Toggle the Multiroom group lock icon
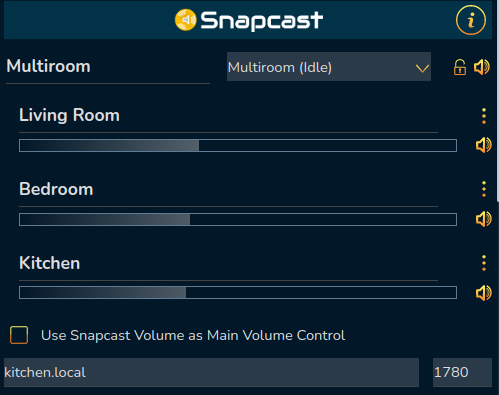The image size is (499, 395). point(460,67)
